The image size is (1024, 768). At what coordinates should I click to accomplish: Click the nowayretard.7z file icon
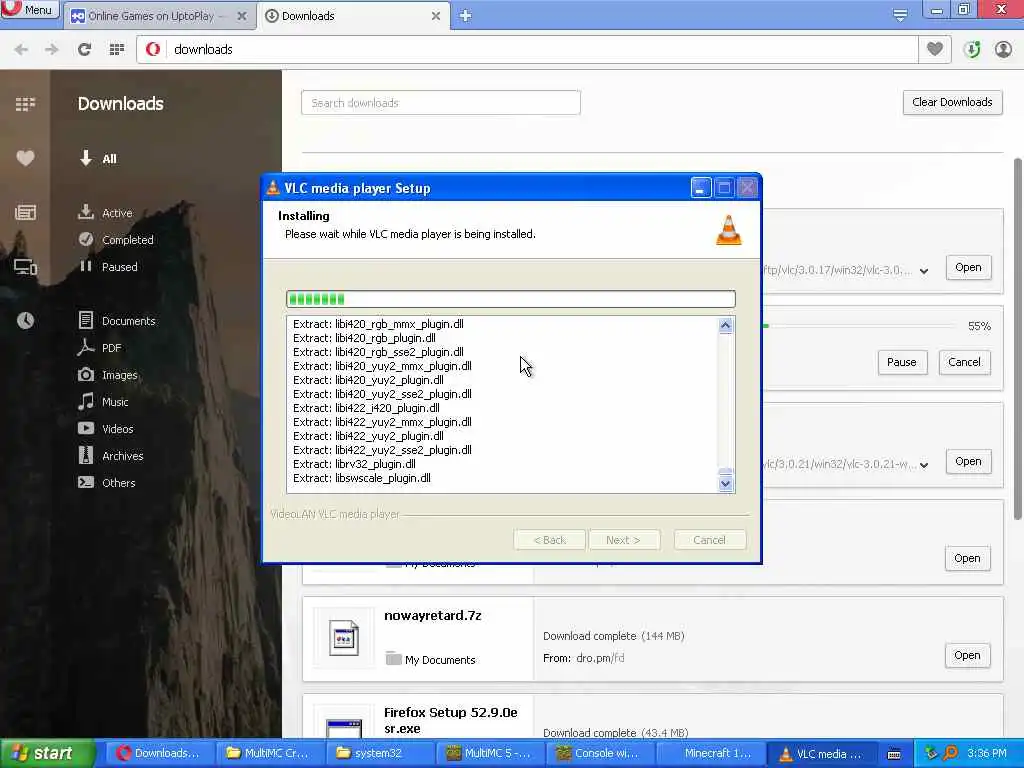(344, 637)
